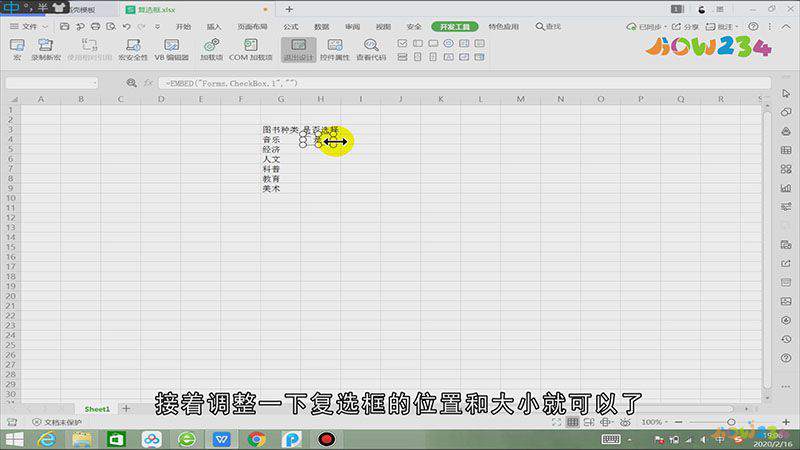Insert a label control
The image size is (800, 450).
(x=448, y=57)
